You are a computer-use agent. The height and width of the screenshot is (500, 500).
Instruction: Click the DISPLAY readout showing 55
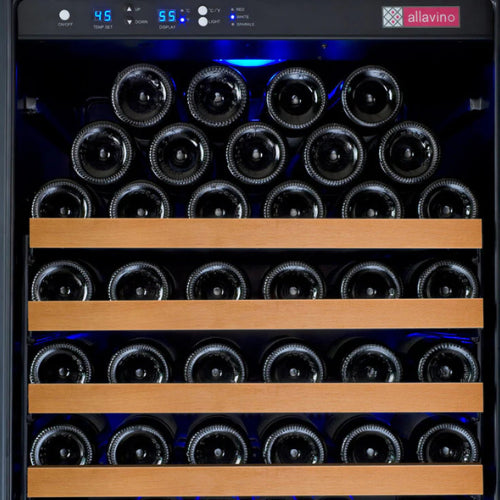pyautogui.click(x=167, y=16)
